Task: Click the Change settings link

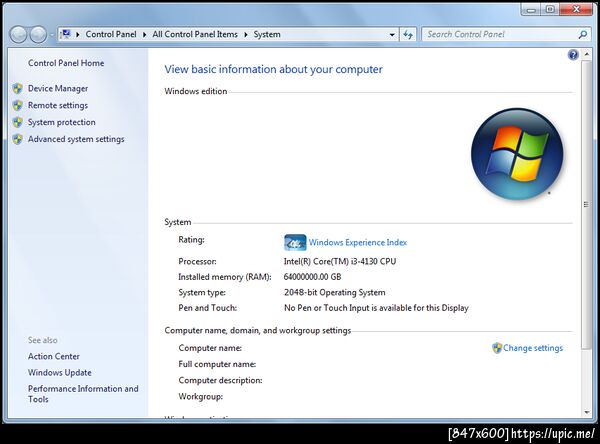Action: (533, 348)
